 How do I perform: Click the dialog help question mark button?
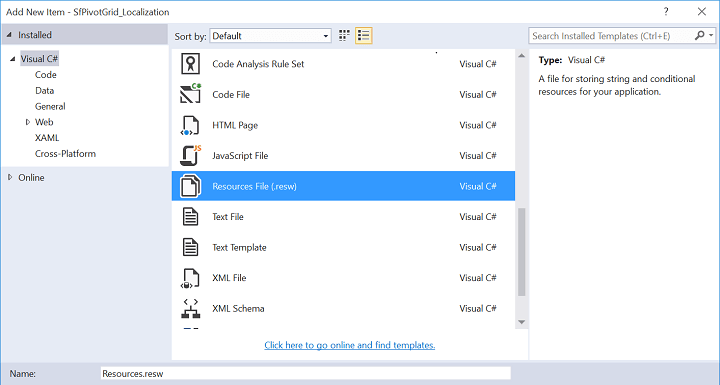point(666,12)
